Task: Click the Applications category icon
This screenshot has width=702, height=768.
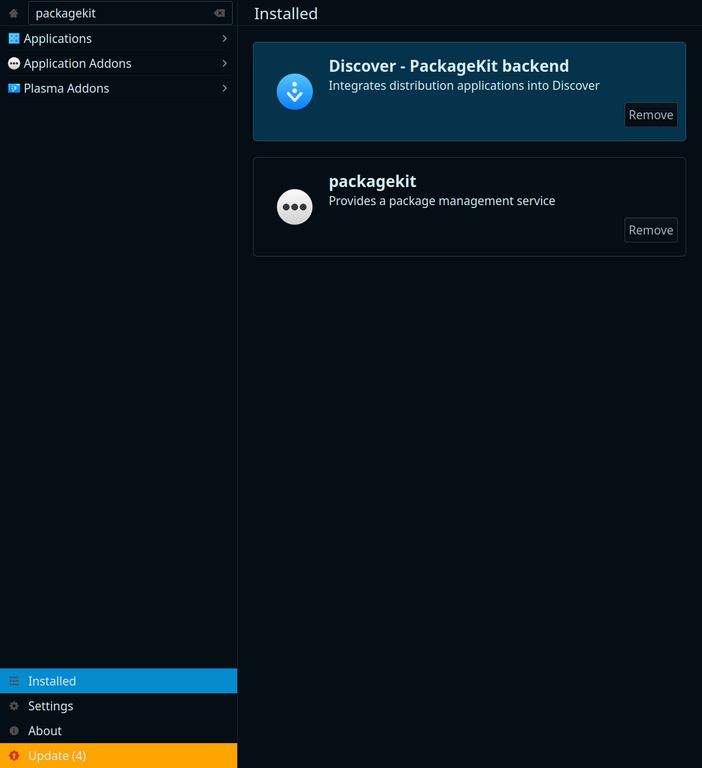Action: click(14, 38)
